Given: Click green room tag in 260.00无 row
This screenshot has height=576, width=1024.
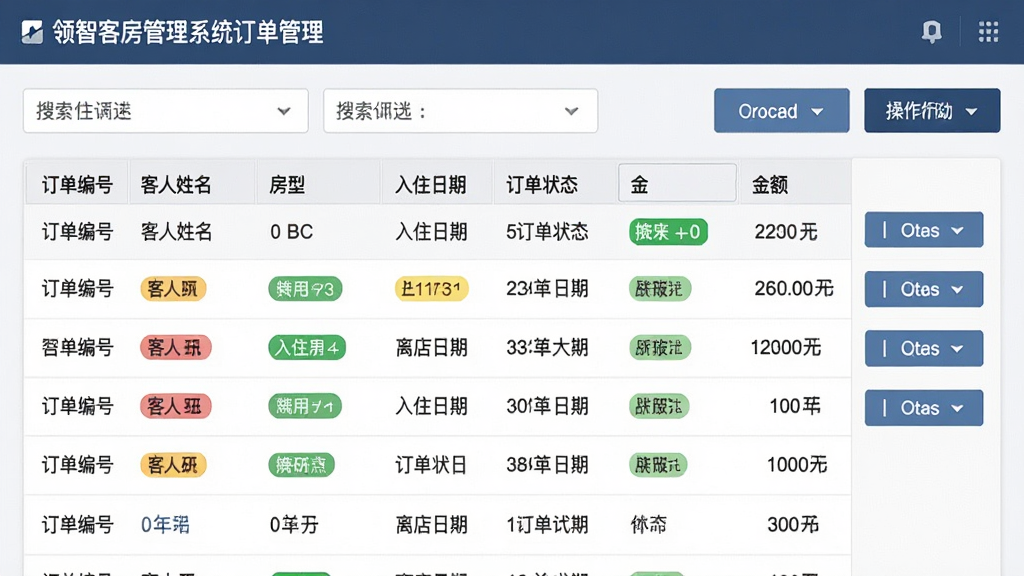Looking at the screenshot, I should [x=305, y=289].
